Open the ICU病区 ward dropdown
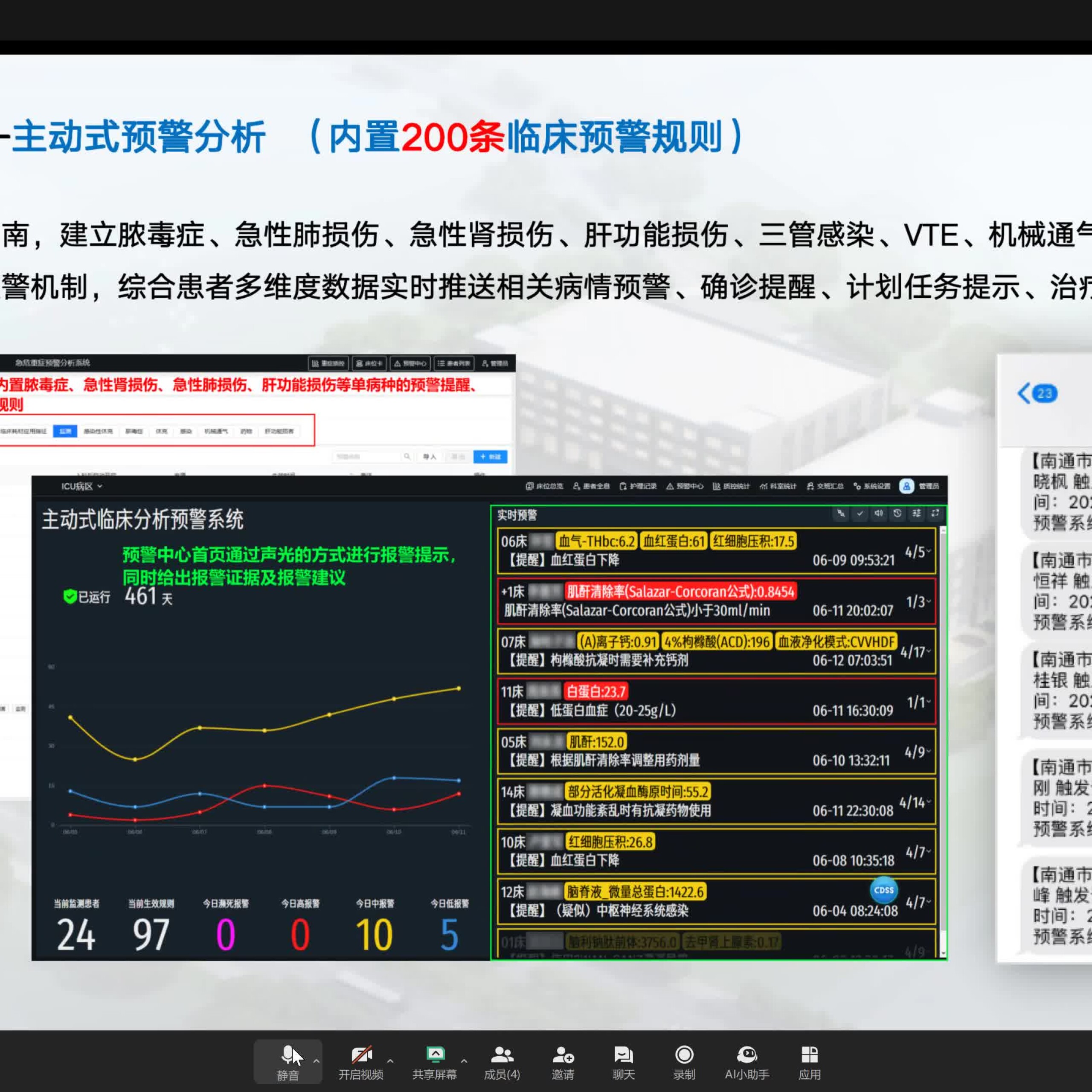The height and width of the screenshot is (1092, 1092). 82,486
